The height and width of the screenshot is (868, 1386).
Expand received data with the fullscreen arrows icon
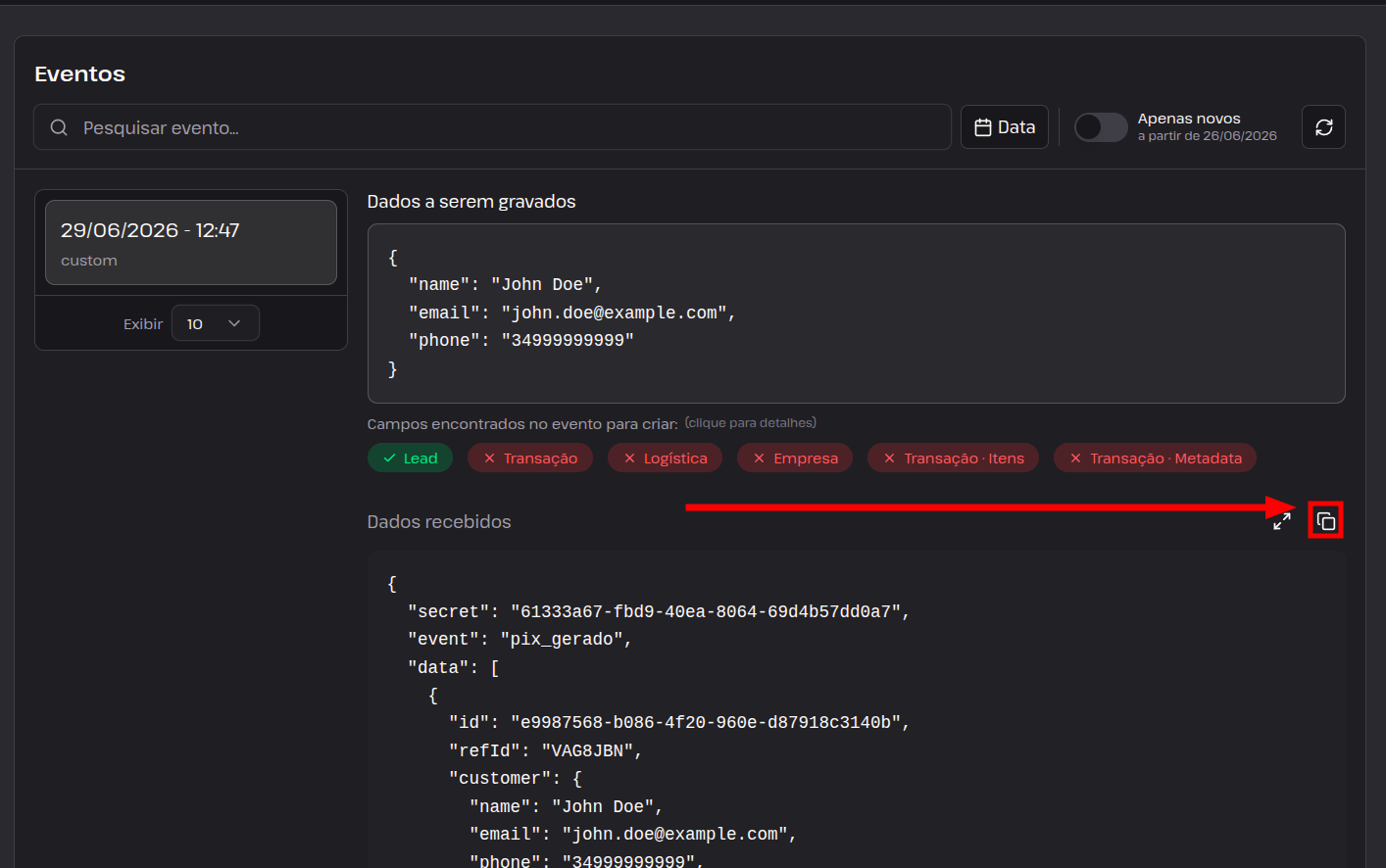(1281, 521)
